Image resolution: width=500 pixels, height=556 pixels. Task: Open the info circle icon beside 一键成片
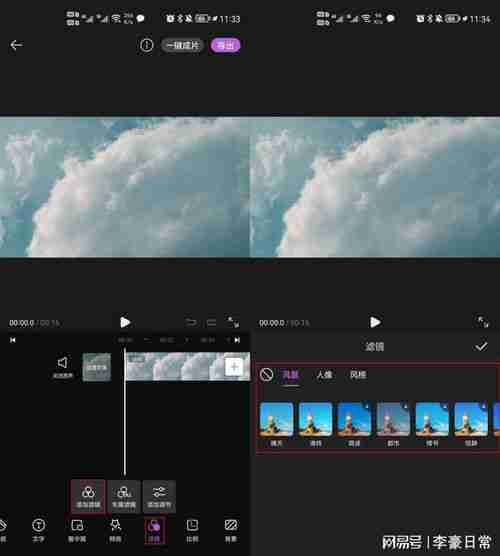pos(146,45)
